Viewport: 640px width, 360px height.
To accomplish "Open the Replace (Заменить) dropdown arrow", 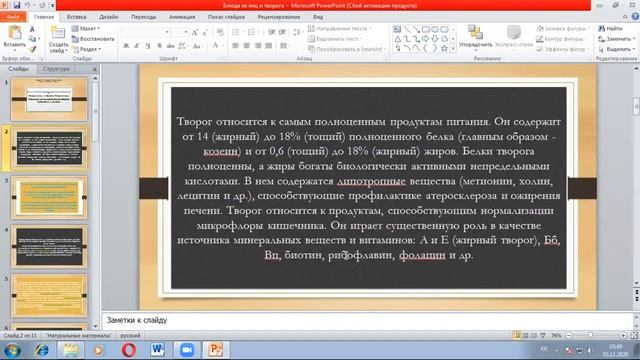I will coord(635,39).
